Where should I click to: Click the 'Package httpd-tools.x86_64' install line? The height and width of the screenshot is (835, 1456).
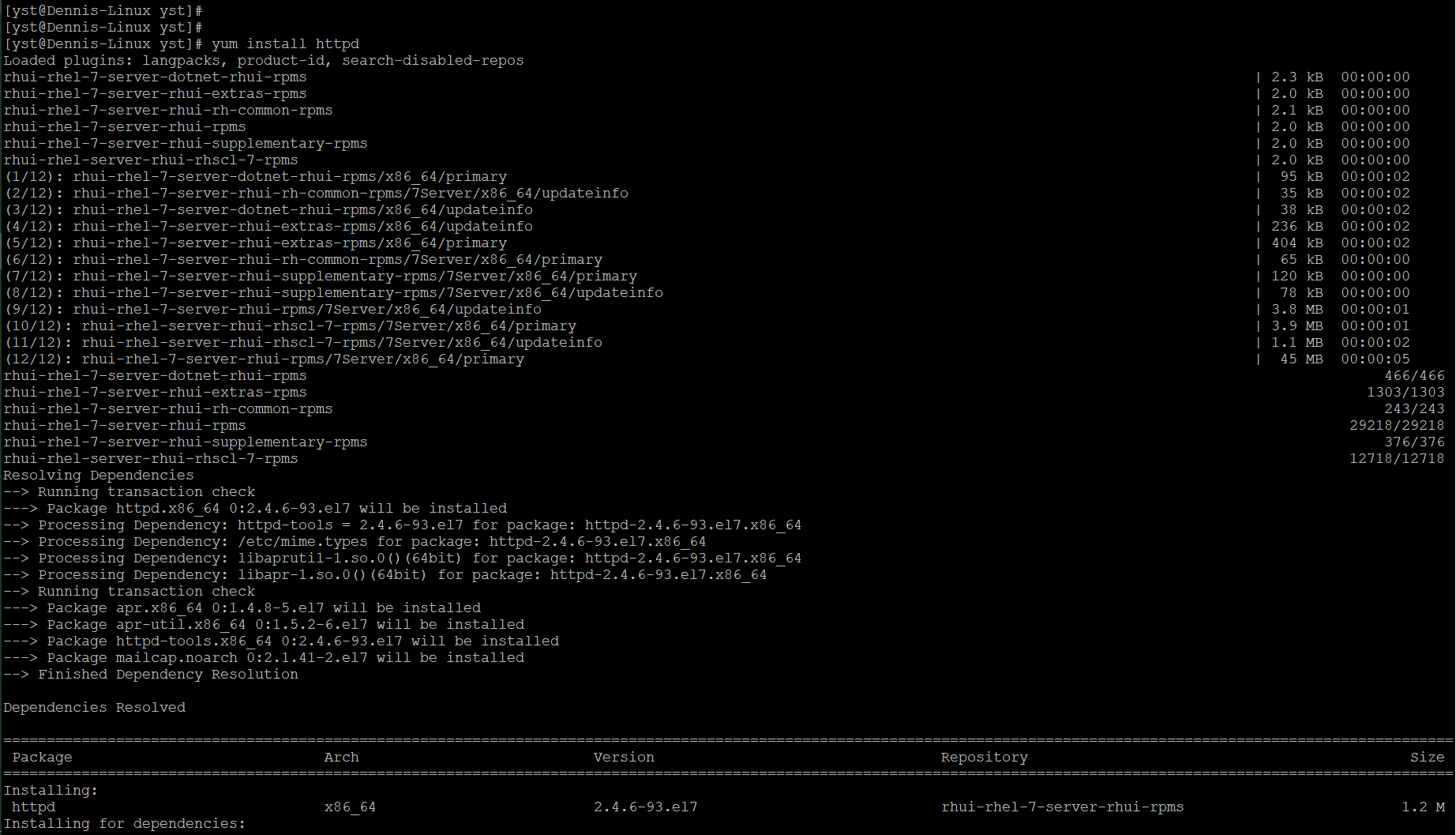click(281, 641)
